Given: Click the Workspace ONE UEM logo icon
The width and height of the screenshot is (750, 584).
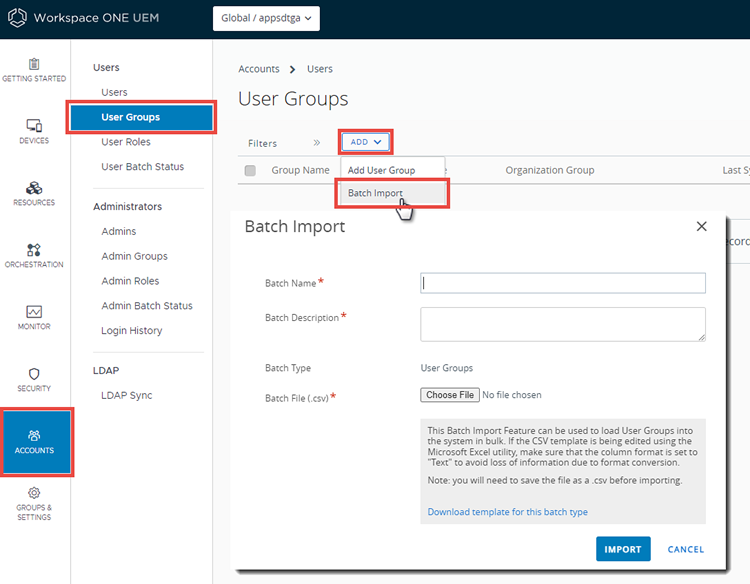Looking at the screenshot, I should 17,18.
